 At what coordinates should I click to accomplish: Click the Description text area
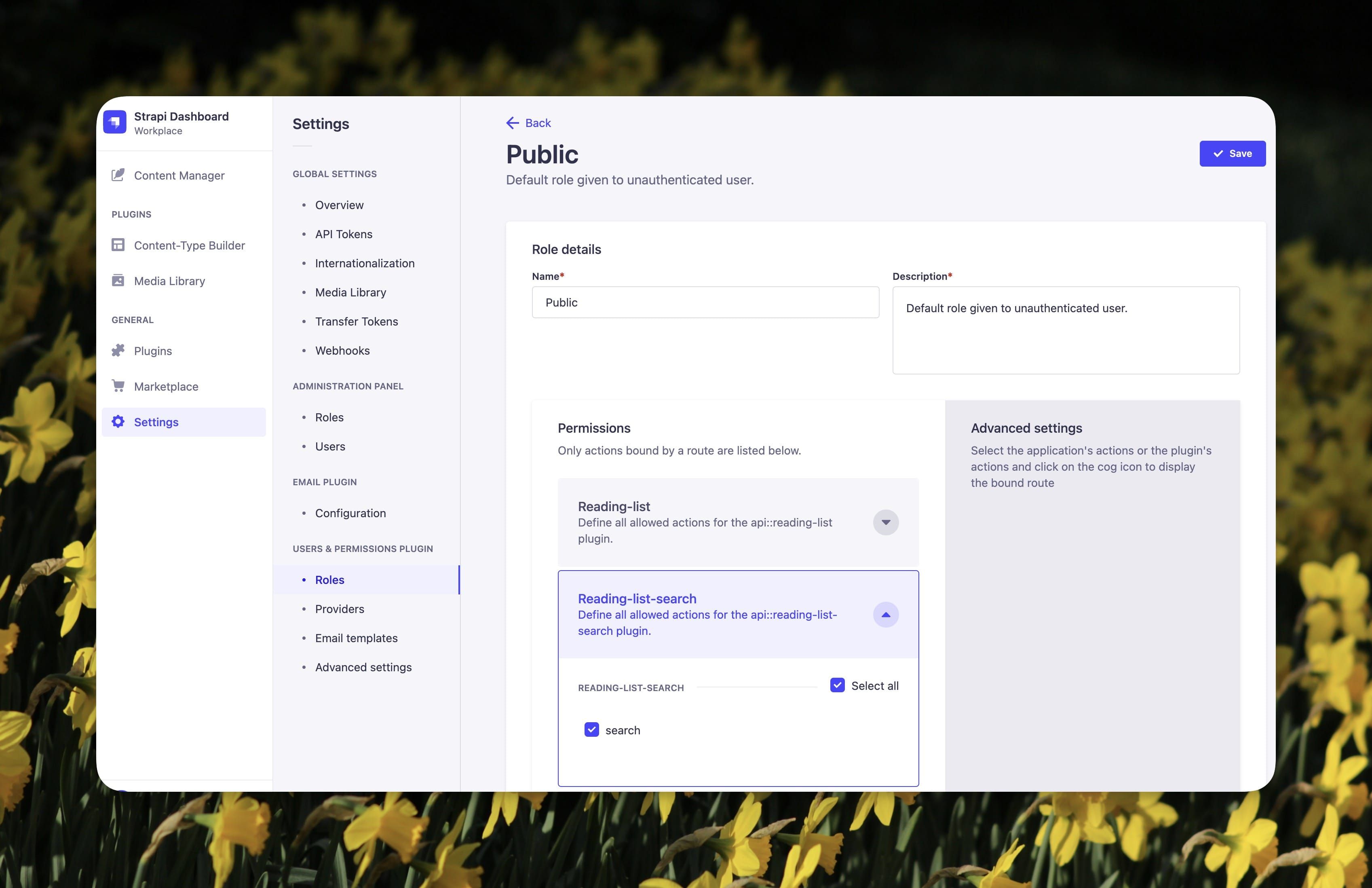(x=1065, y=330)
